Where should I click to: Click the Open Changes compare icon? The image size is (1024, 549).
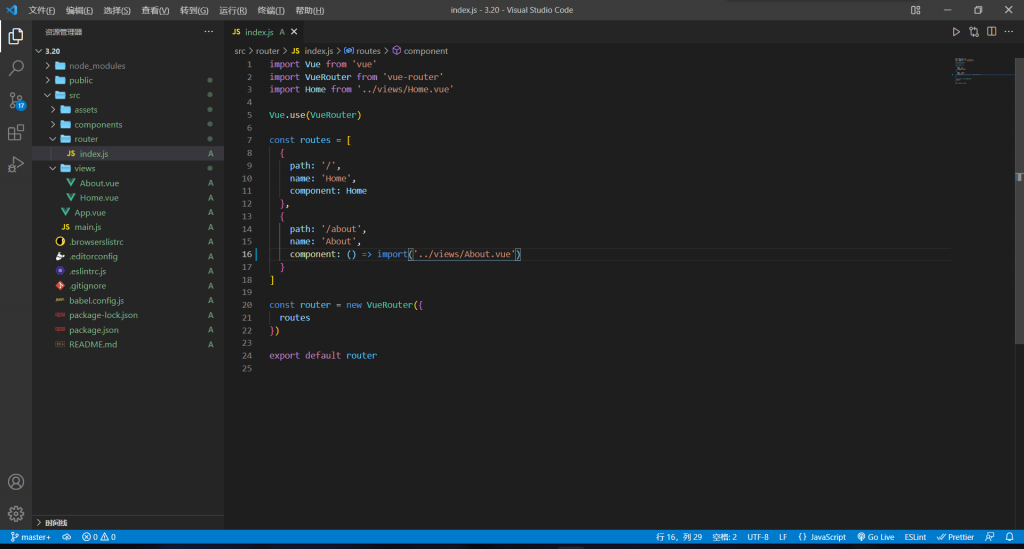973,32
